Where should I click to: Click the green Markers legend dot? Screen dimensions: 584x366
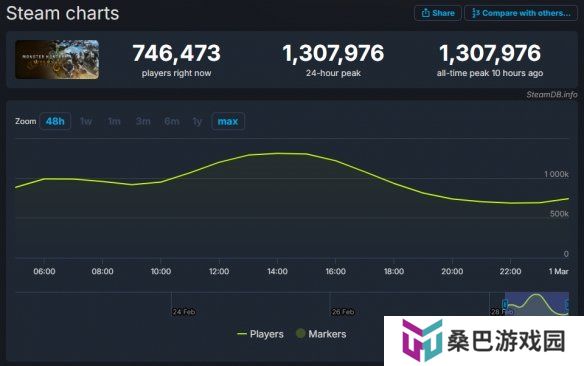[x=301, y=334]
